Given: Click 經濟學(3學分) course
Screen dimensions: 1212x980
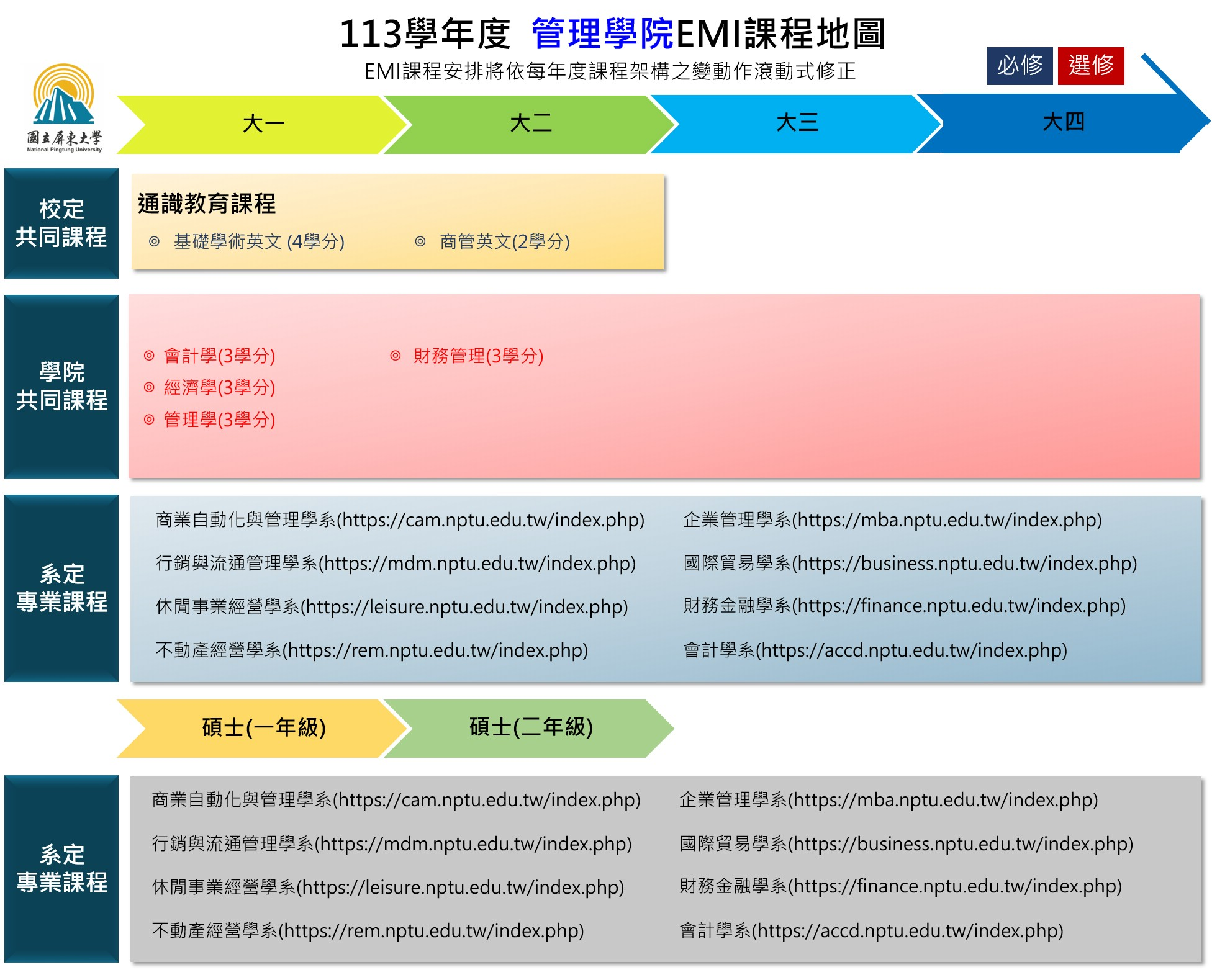Looking at the screenshot, I should tap(219, 387).
